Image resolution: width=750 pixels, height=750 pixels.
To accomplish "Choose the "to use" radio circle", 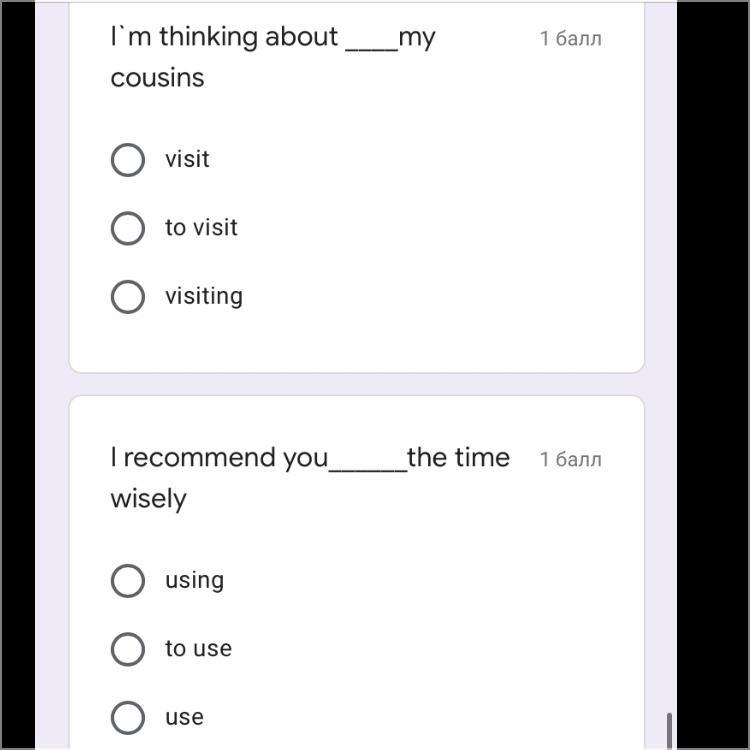I will 127,649.
